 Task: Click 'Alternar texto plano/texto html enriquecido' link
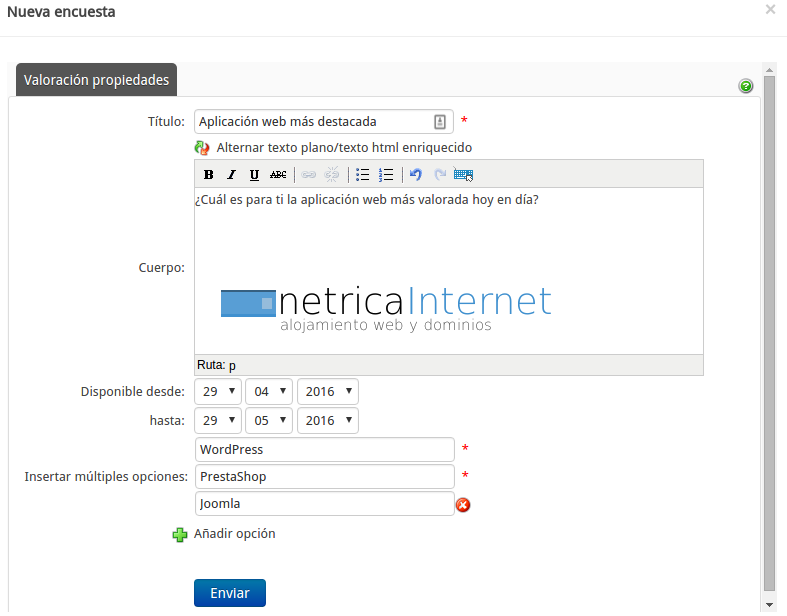[x=344, y=148]
